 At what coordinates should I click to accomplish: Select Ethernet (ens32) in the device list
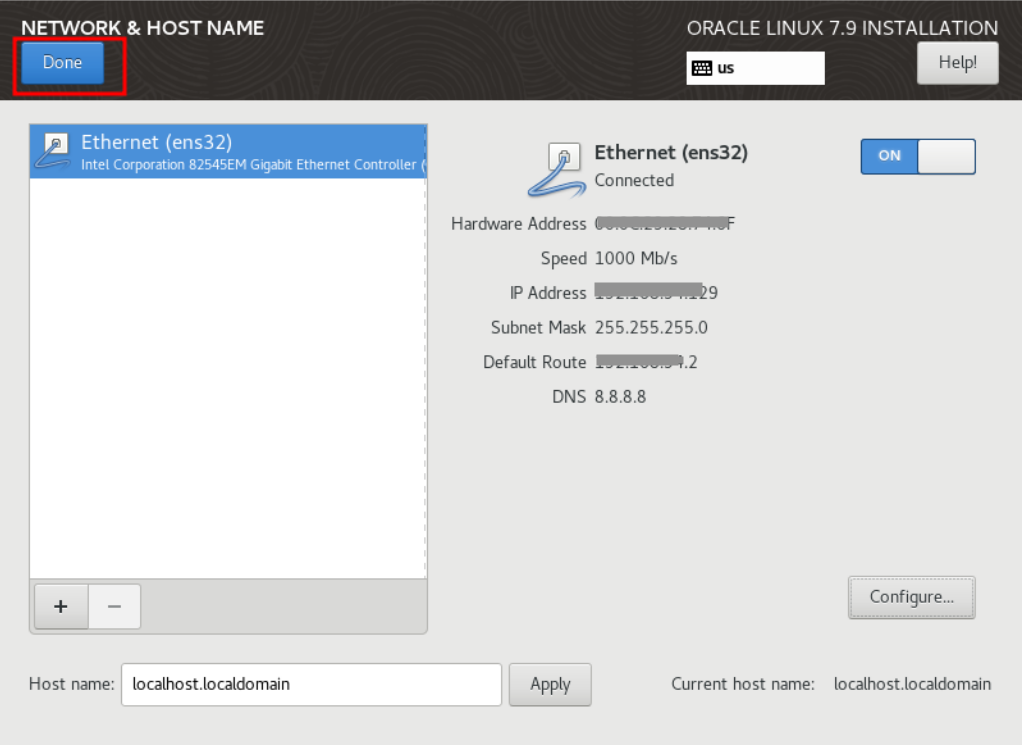pyautogui.click(x=228, y=151)
